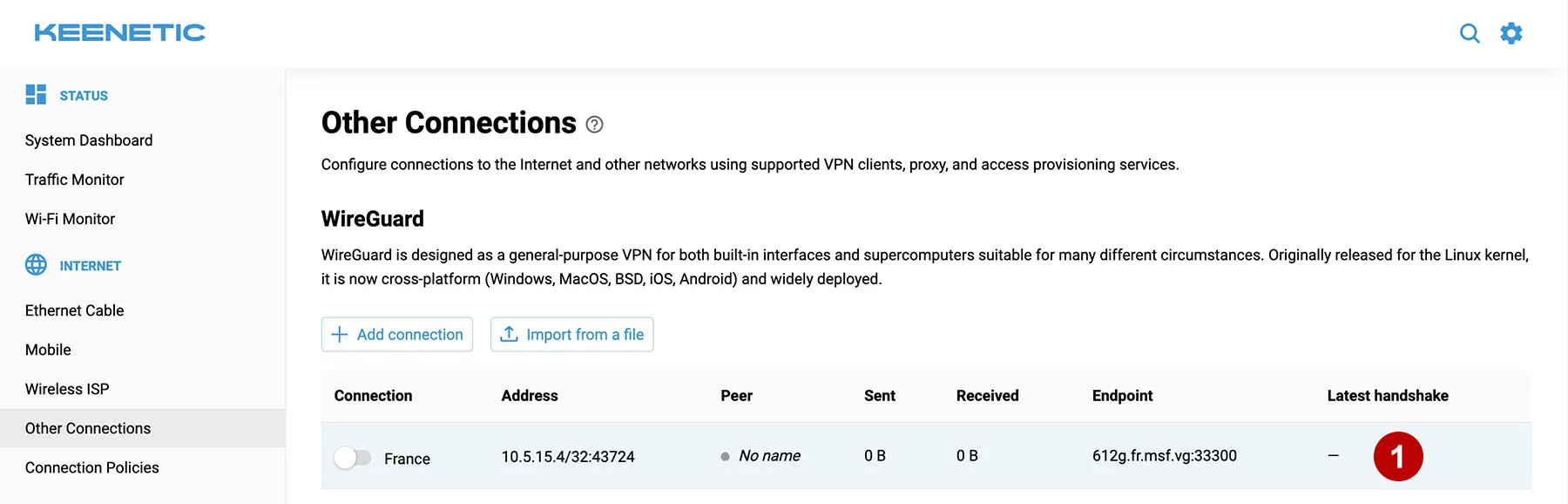The image size is (1568, 504).
Task: Open System Dashboard from the sidebar
Action: point(88,140)
